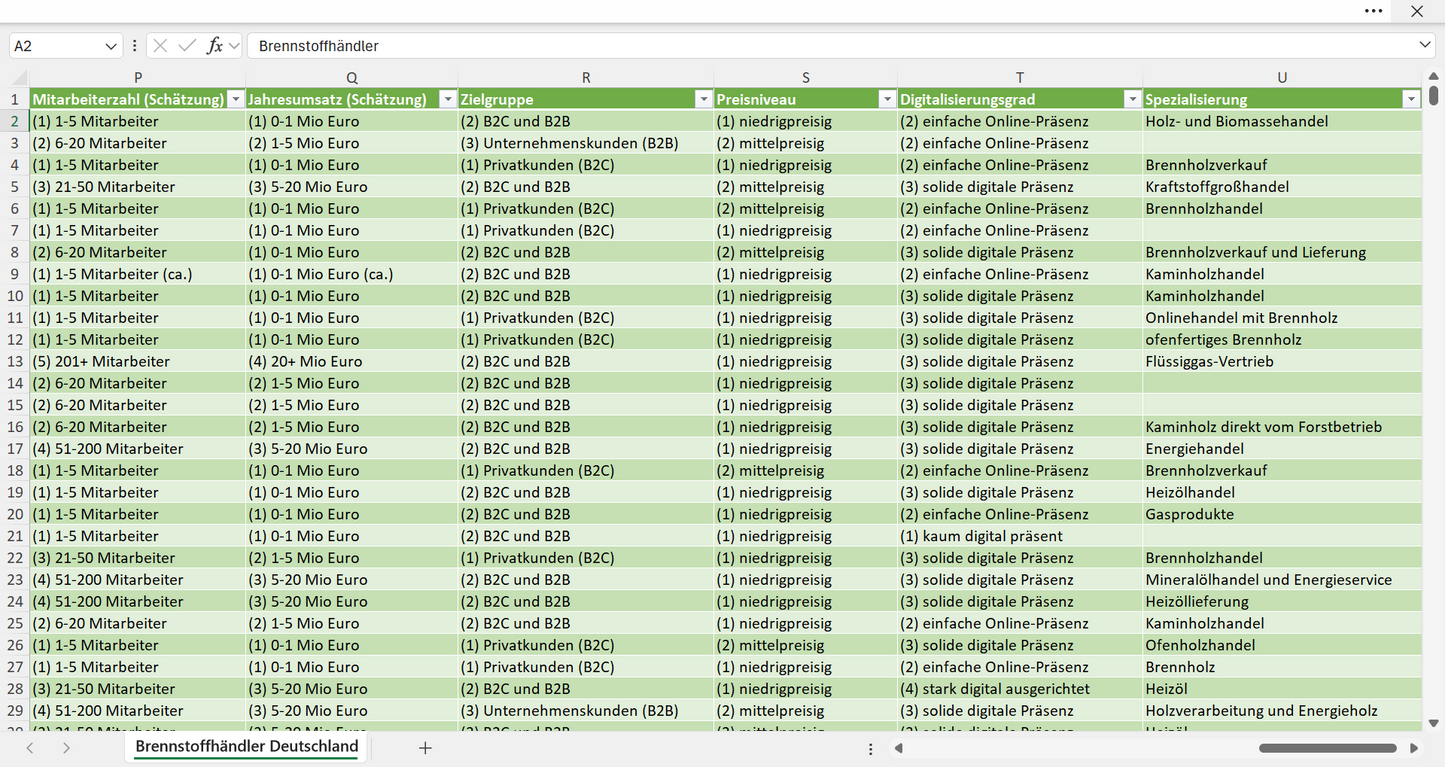Open filter dropdown for Mitarbeiterzahl (Schätzung)
Image resolution: width=1445 pixels, height=767 pixels.
point(235,99)
